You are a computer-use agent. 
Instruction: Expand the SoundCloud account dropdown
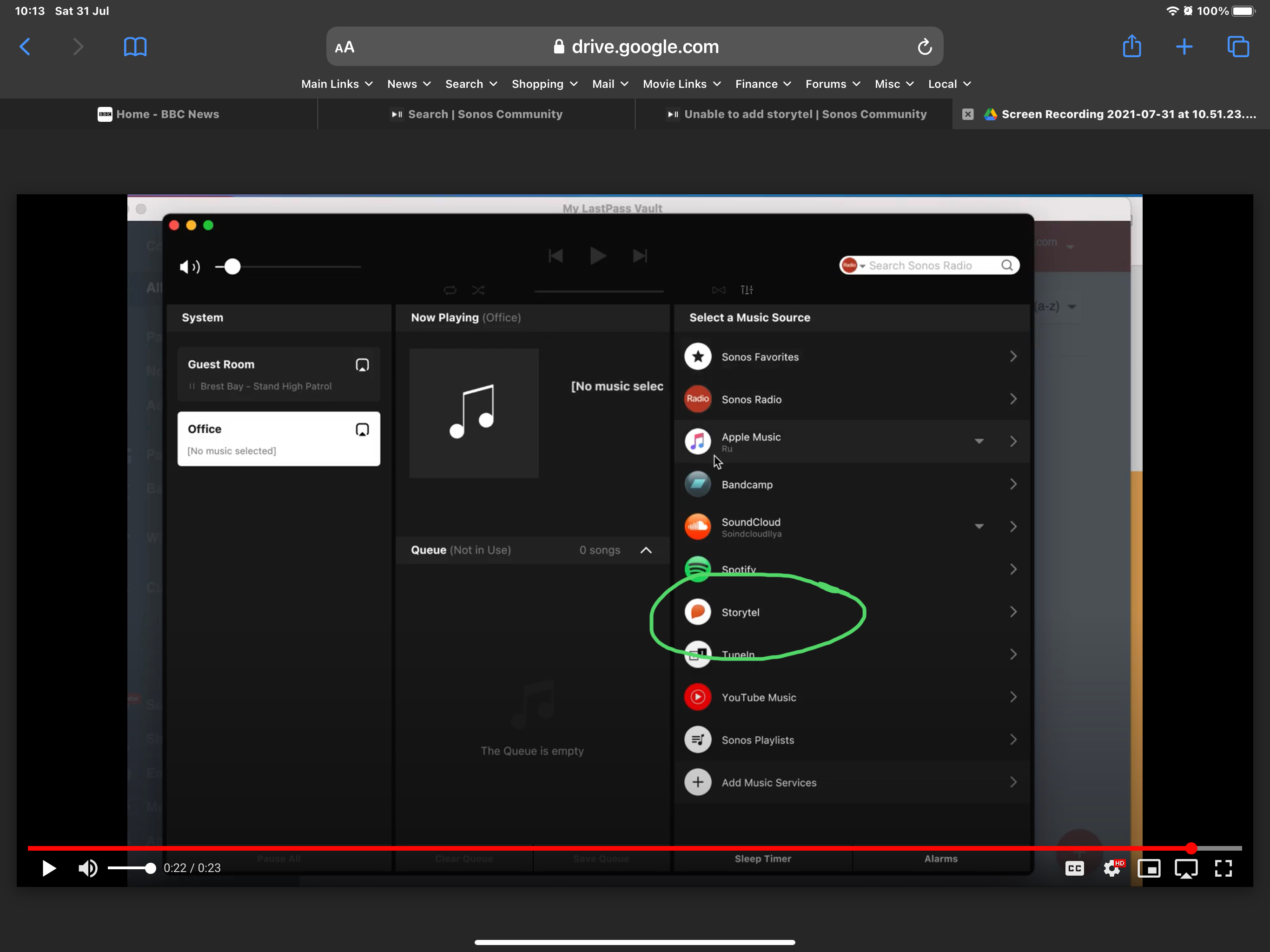(x=979, y=526)
